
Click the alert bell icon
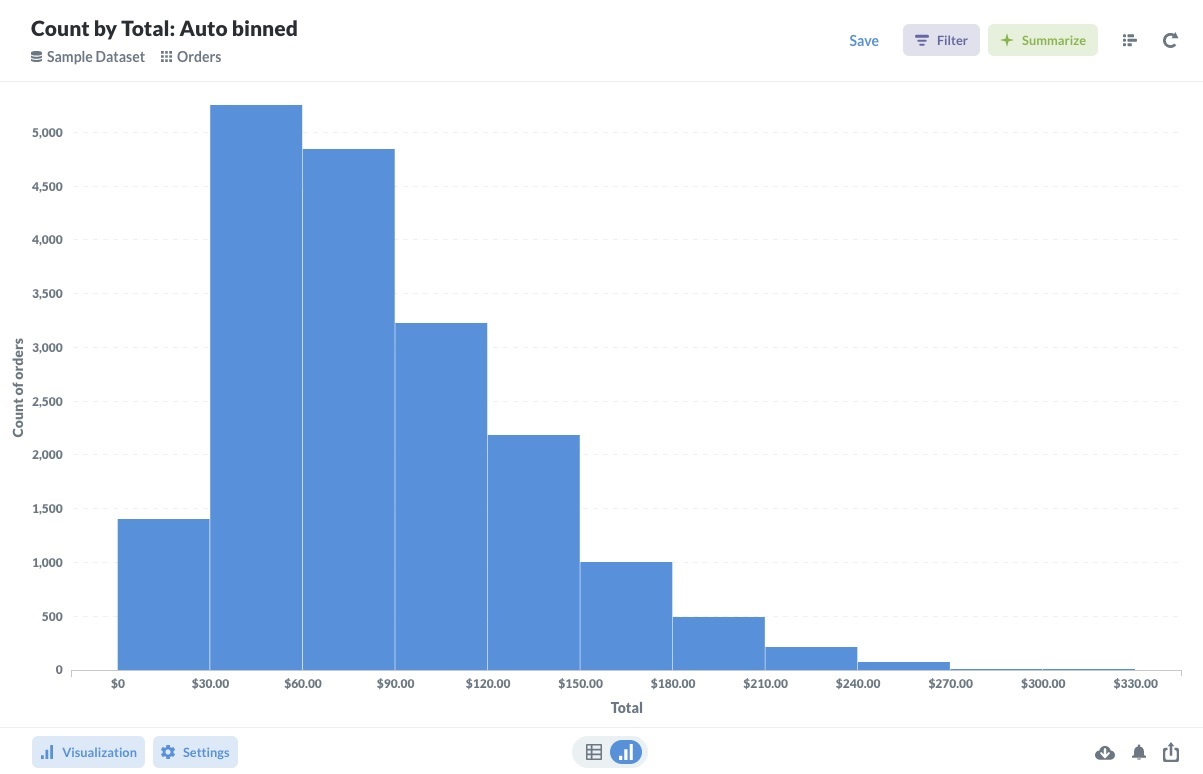point(1139,752)
